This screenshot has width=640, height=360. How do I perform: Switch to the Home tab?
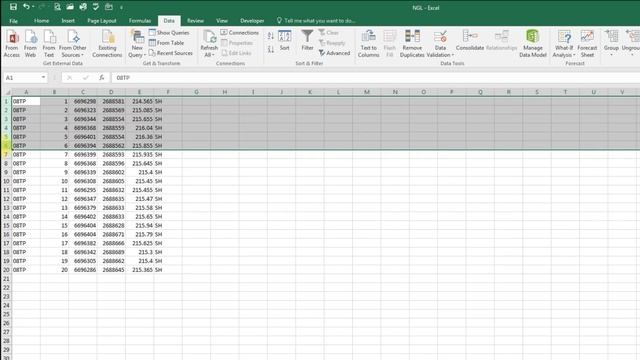tap(41, 21)
